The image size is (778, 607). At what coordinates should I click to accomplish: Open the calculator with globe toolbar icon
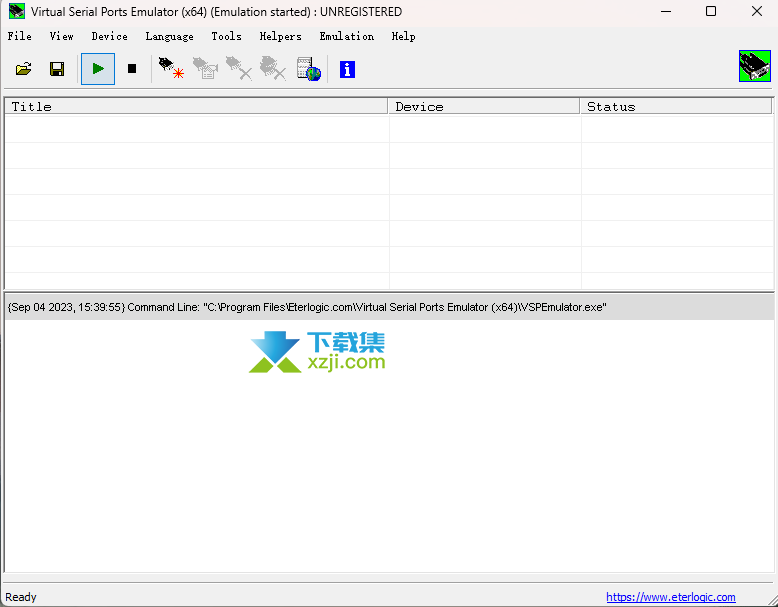[309, 69]
